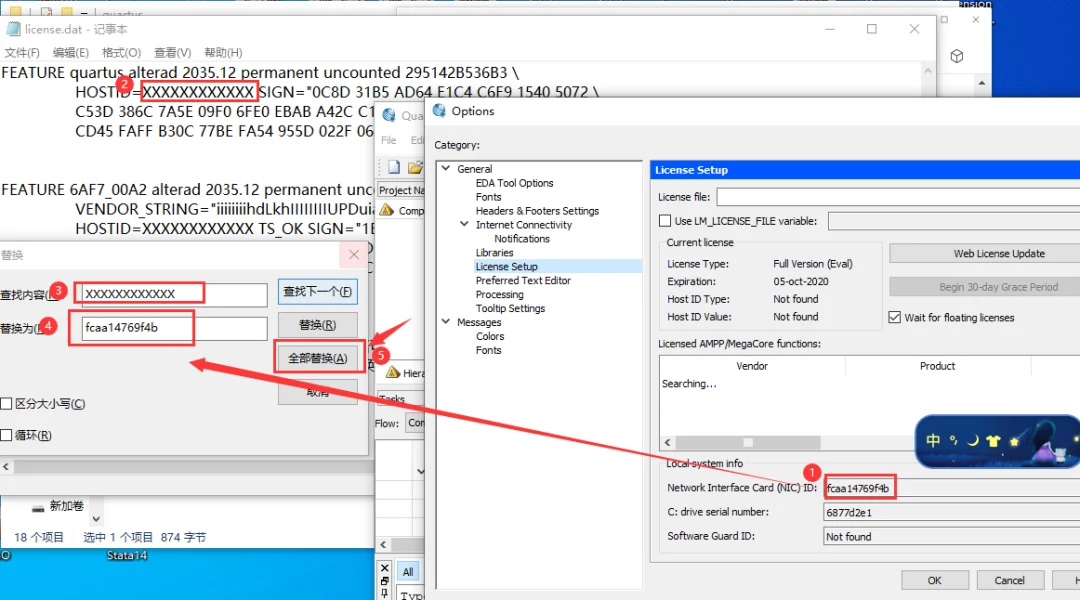Click the warning icon beside Comp in Quartus
The width and height of the screenshot is (1080, 600).
click(387, 210)
